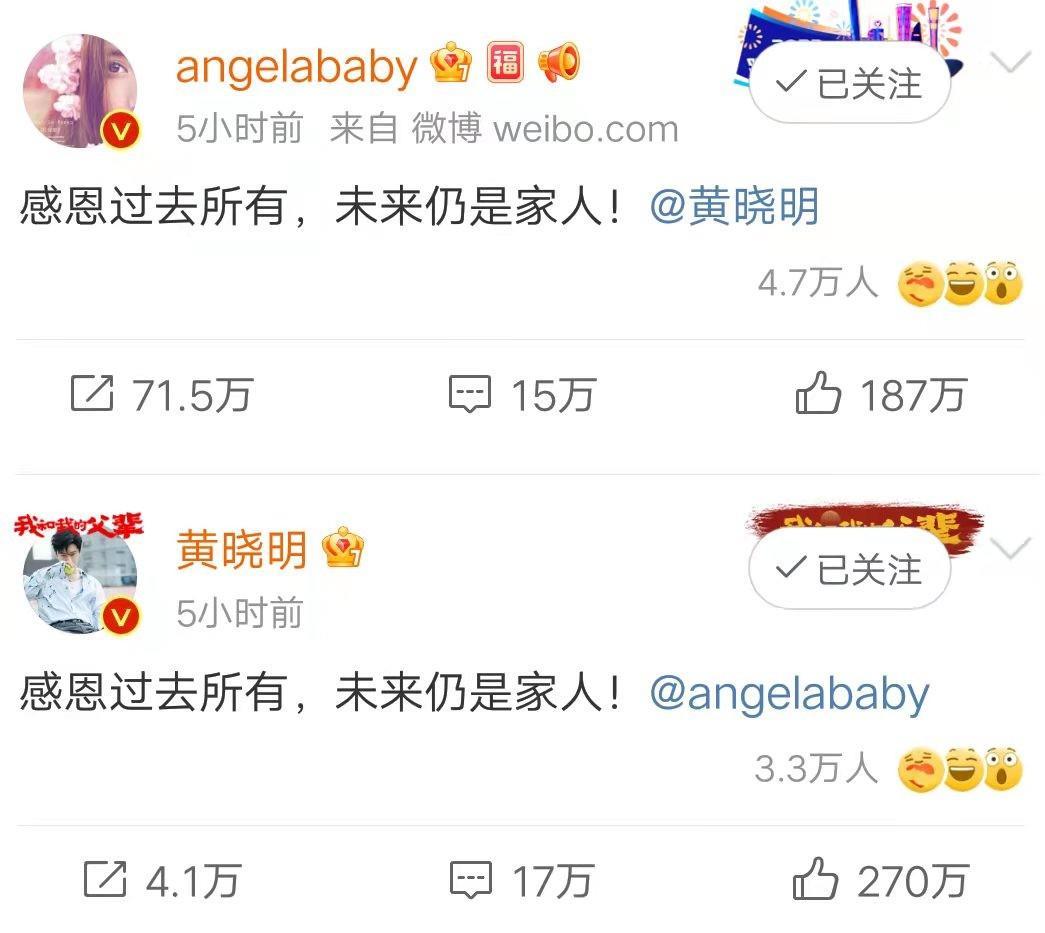Open comments on angelababy's post

pos(470,394)
